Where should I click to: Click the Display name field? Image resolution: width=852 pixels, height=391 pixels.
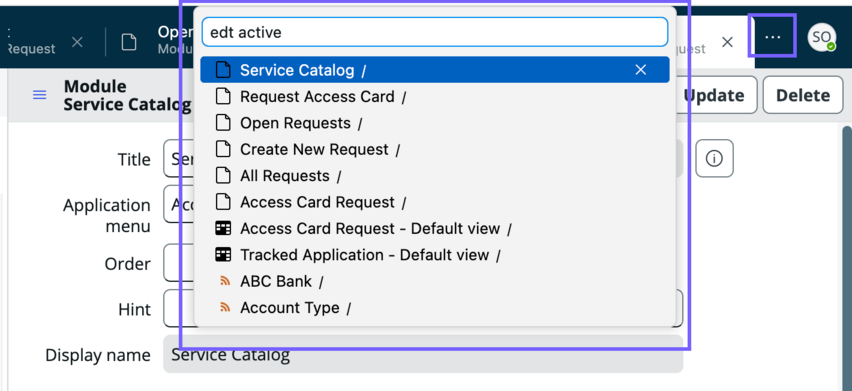point(423,354)
